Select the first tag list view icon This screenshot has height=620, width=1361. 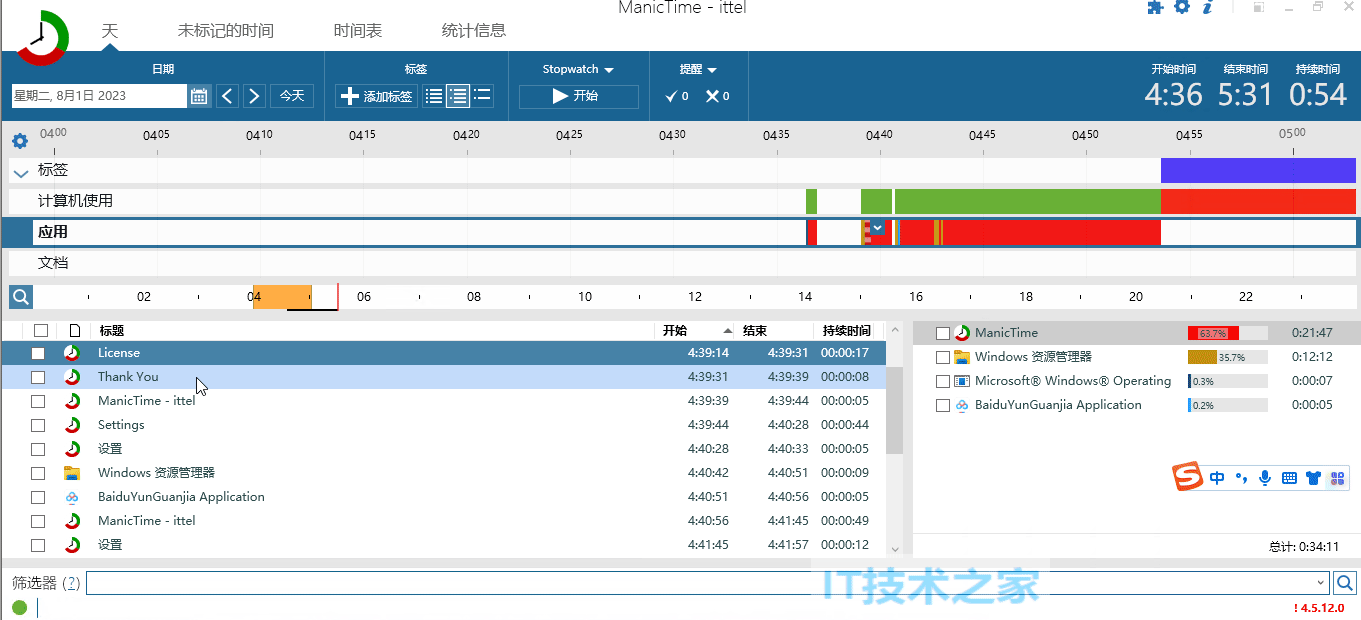tap(434, 96)
